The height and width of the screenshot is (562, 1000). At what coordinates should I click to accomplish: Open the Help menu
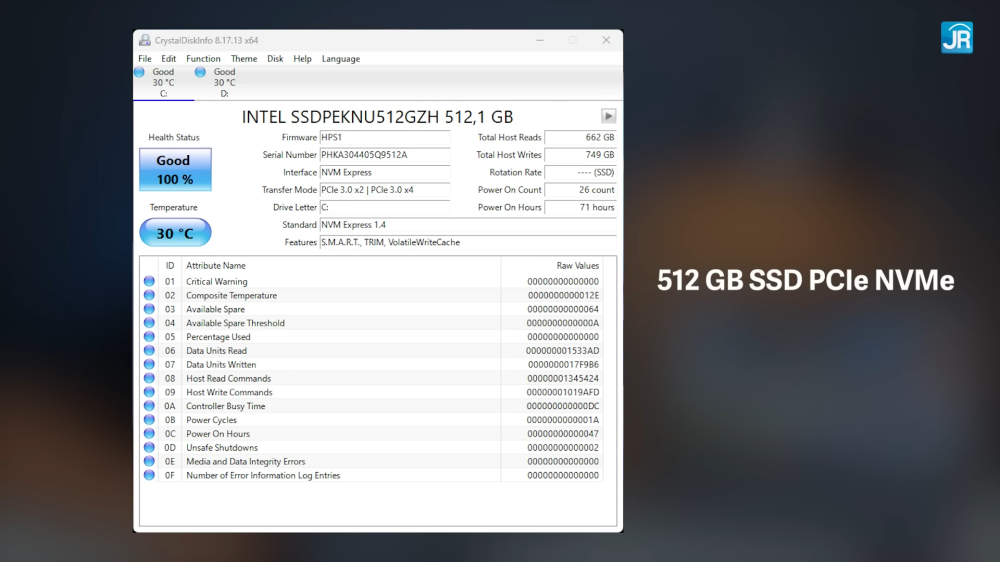click(302, 59)
